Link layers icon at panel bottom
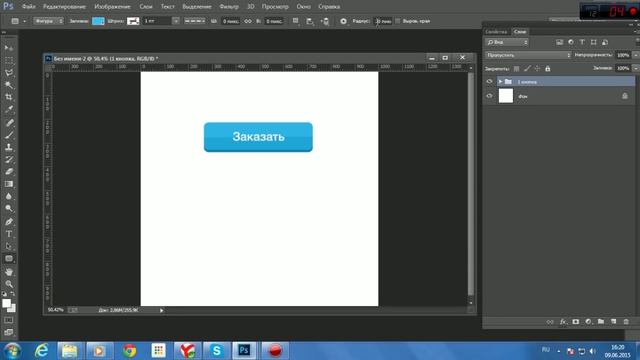Viewport: 640px width, 360px height. tap(550, 322)
